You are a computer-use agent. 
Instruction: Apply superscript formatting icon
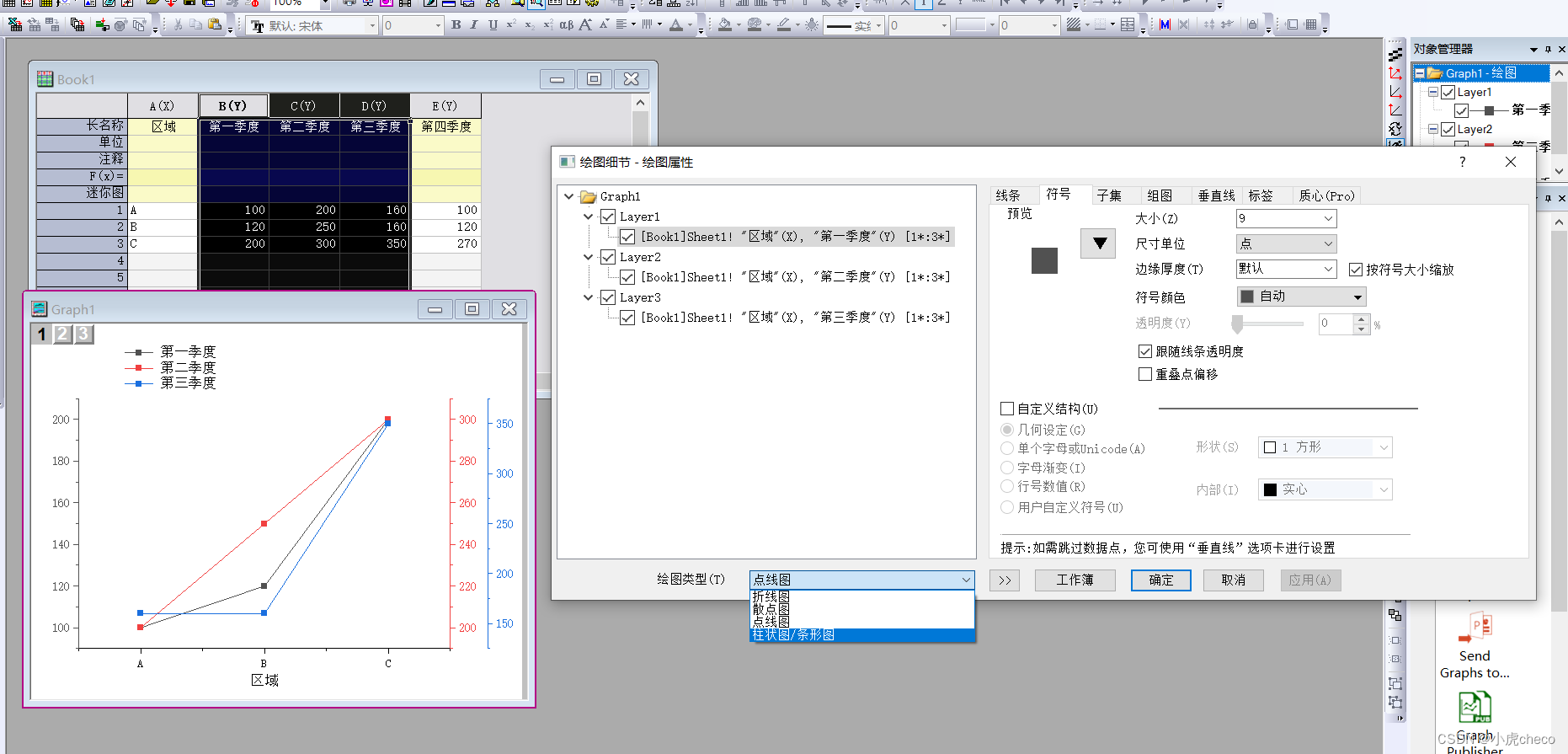(x=510, y=25)
